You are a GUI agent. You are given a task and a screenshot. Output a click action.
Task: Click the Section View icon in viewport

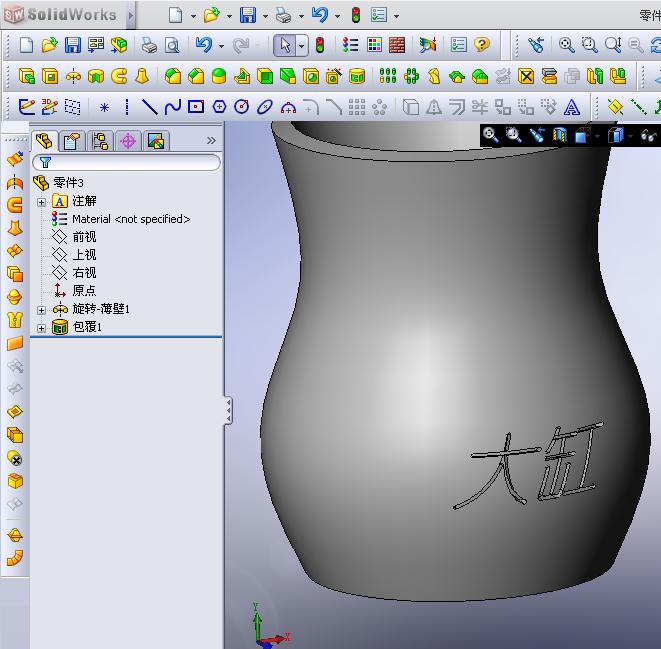coord(560,135)
